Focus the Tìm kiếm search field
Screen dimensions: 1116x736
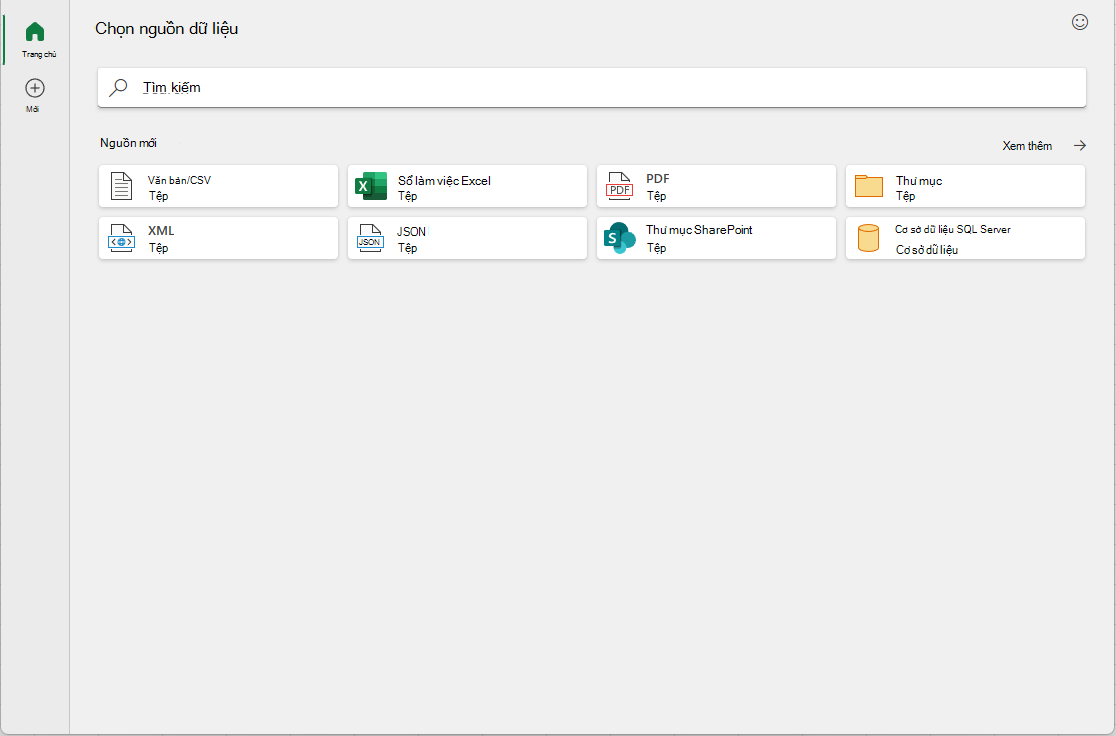(x=591, y=88)
